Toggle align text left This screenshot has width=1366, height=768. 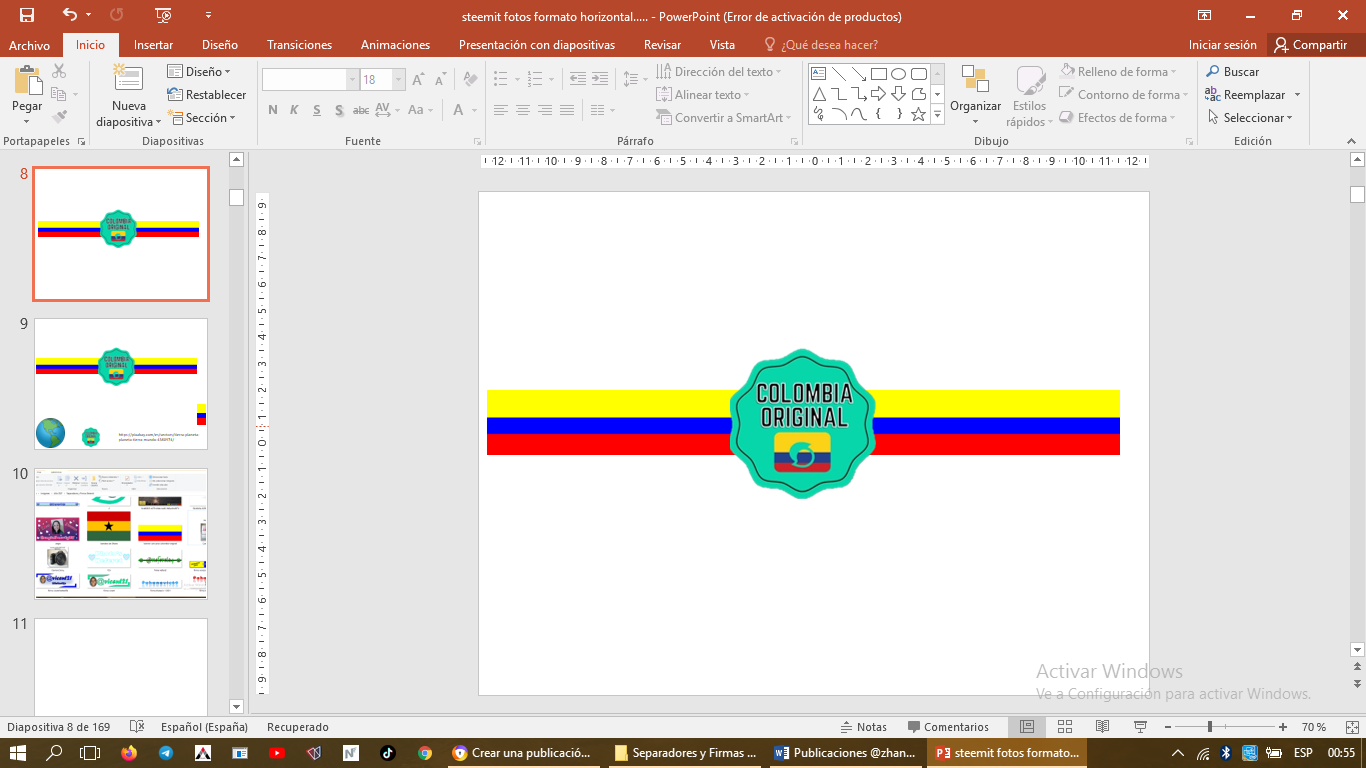tap(501, 110)
